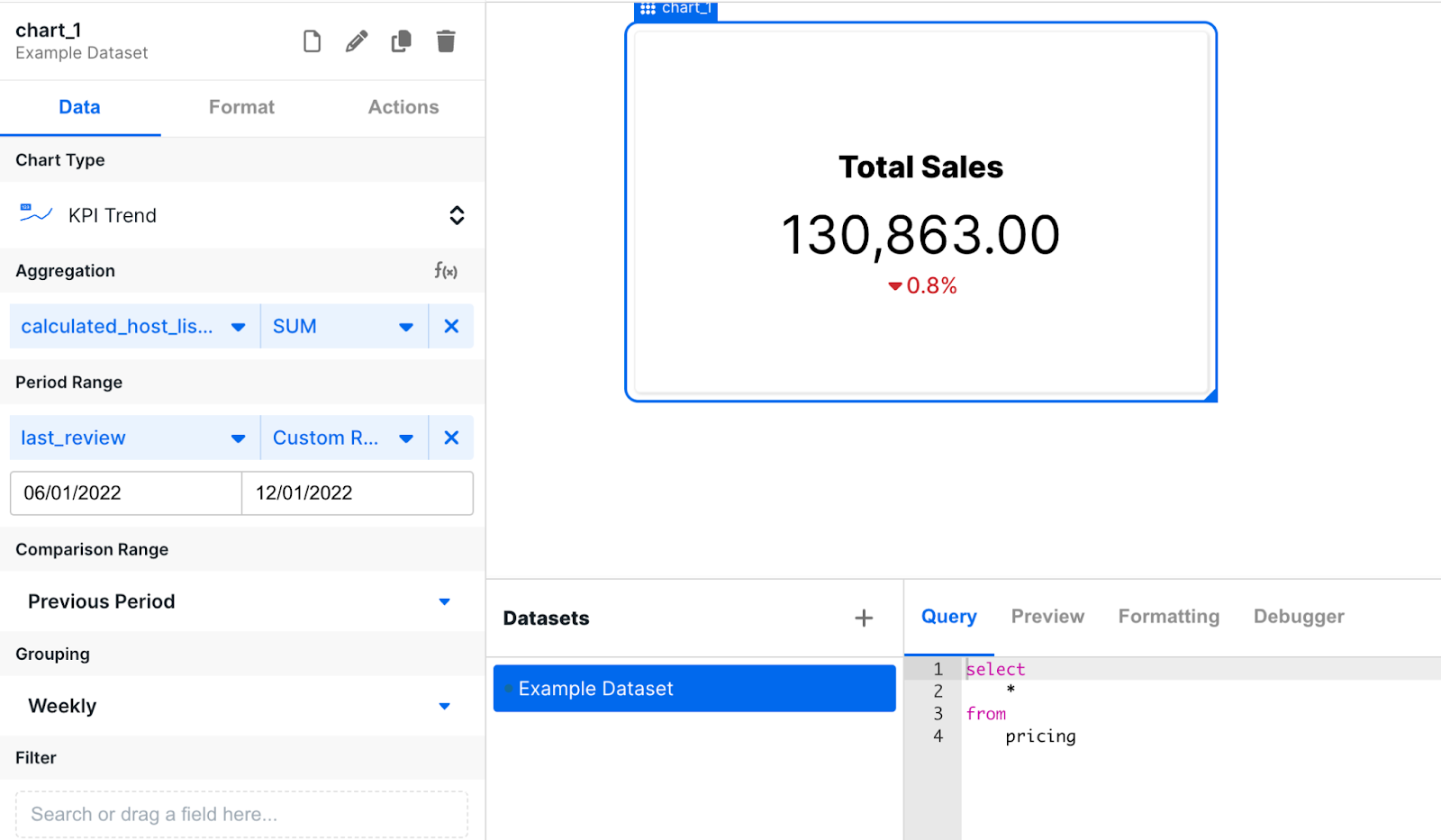This screenshot has height=840, width=1441.
Task: Delete chart_1 with the trash icon
Action: [x=446, y=41]
